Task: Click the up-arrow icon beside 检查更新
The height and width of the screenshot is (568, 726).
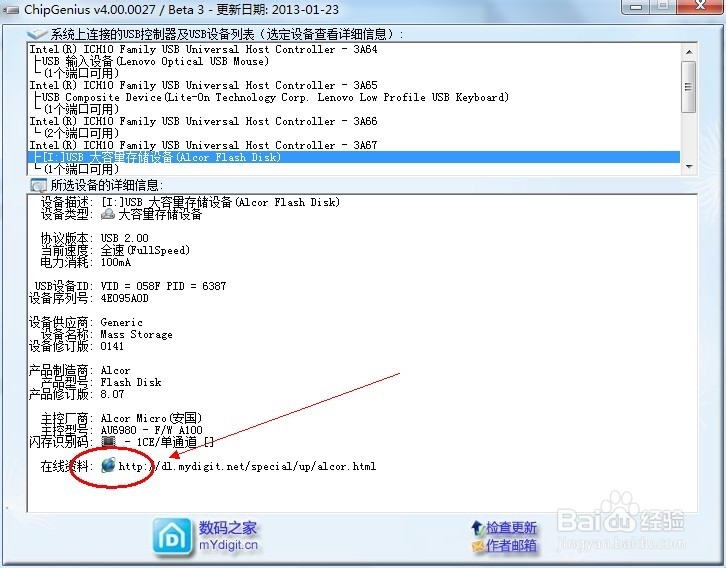Action: coord(477,528)
